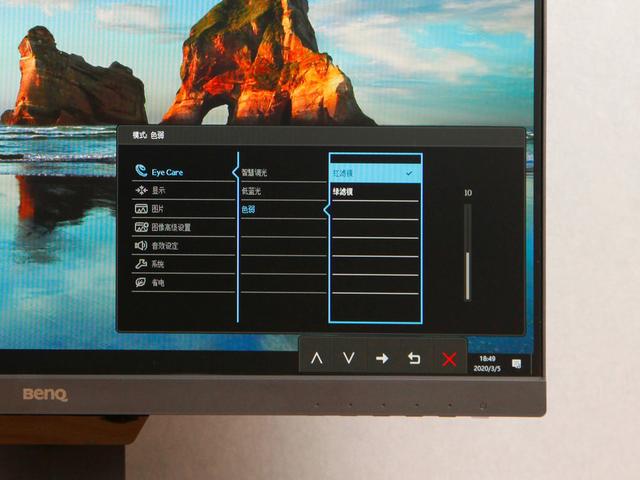Adjust the vertical filter level slider

(468, 252)
